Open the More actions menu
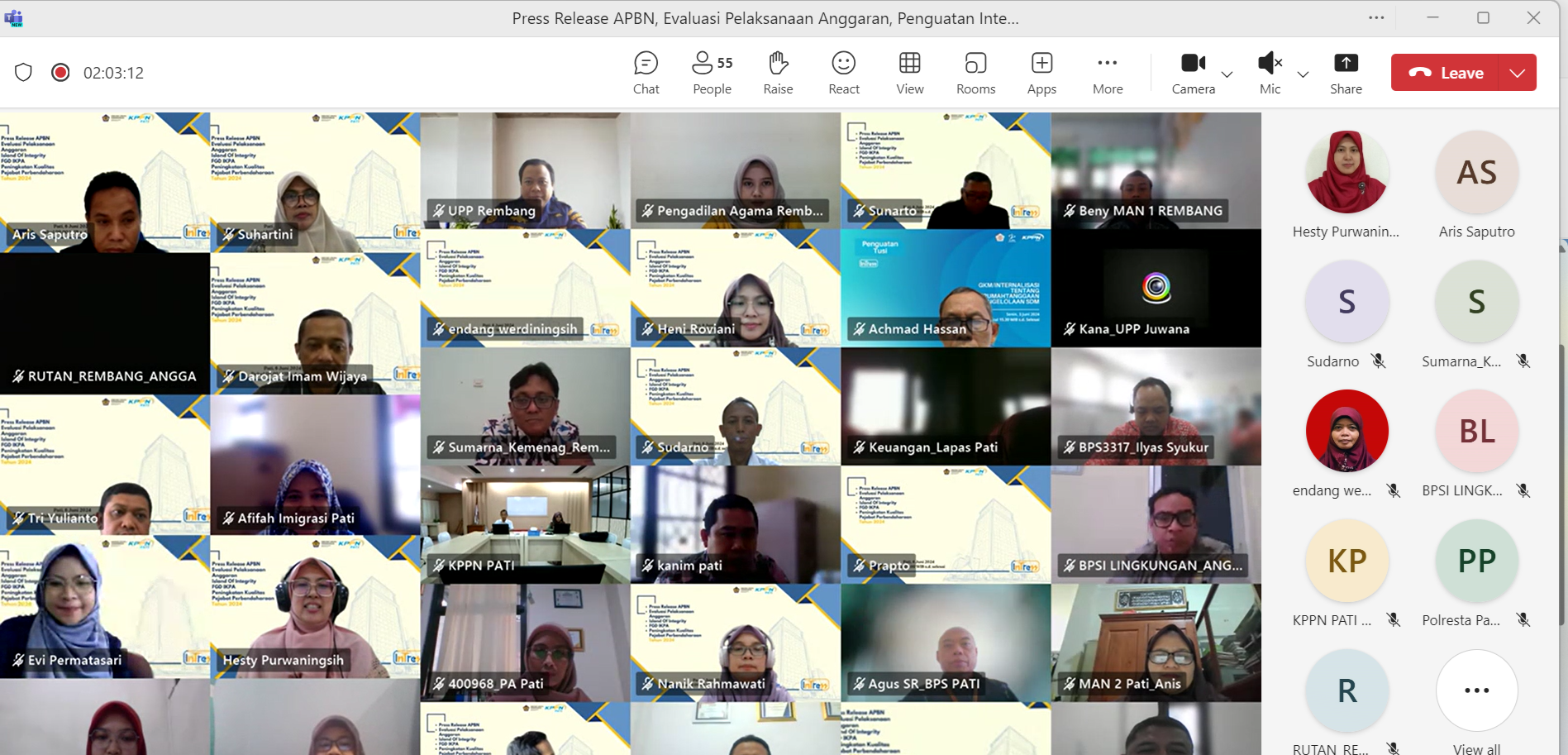Screen dimensions: 1568x755 point(1108,73)
